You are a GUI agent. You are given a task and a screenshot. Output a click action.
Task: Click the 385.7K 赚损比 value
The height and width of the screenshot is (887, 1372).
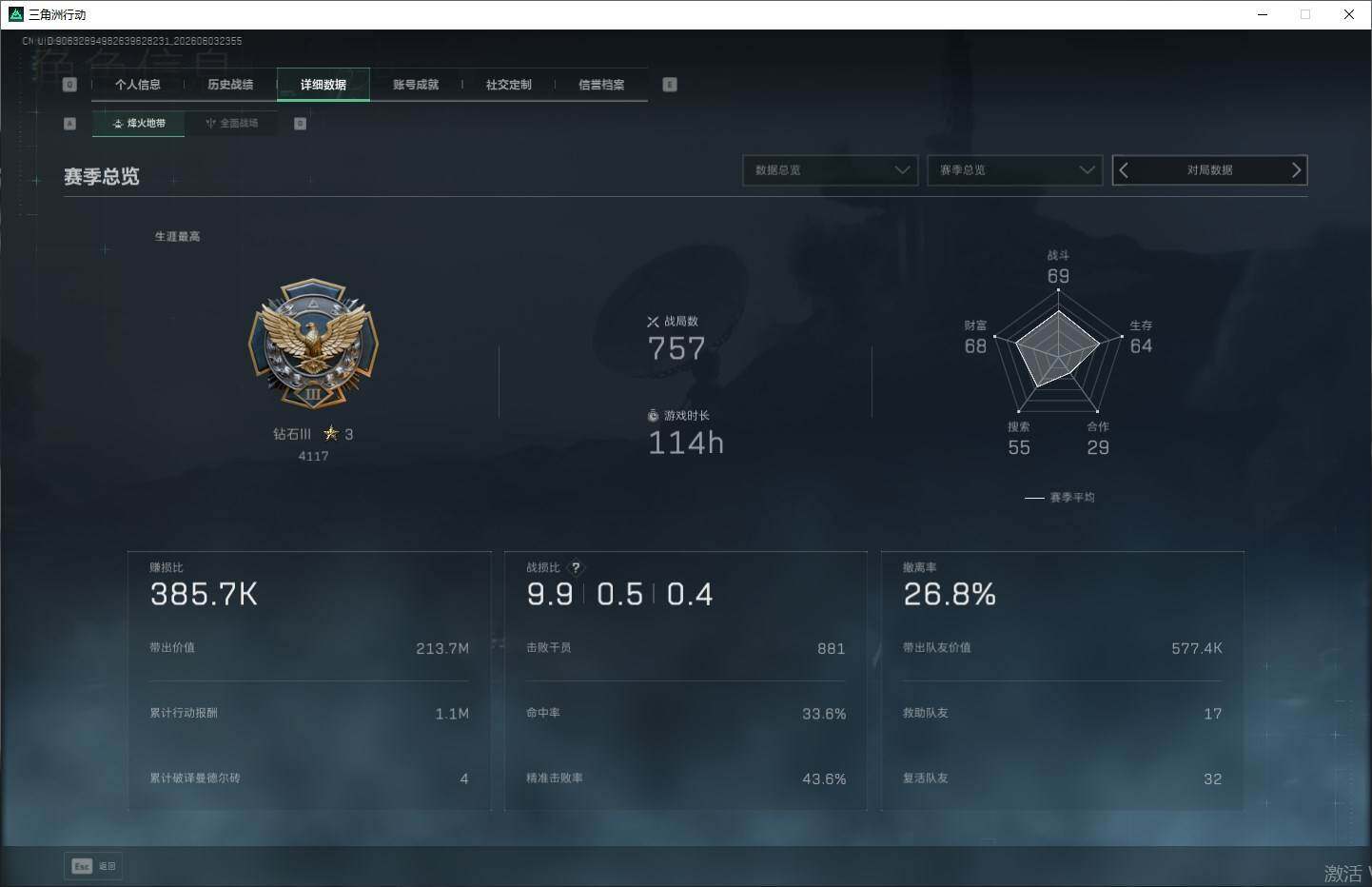pyautogui.click(x=204, y=595)
